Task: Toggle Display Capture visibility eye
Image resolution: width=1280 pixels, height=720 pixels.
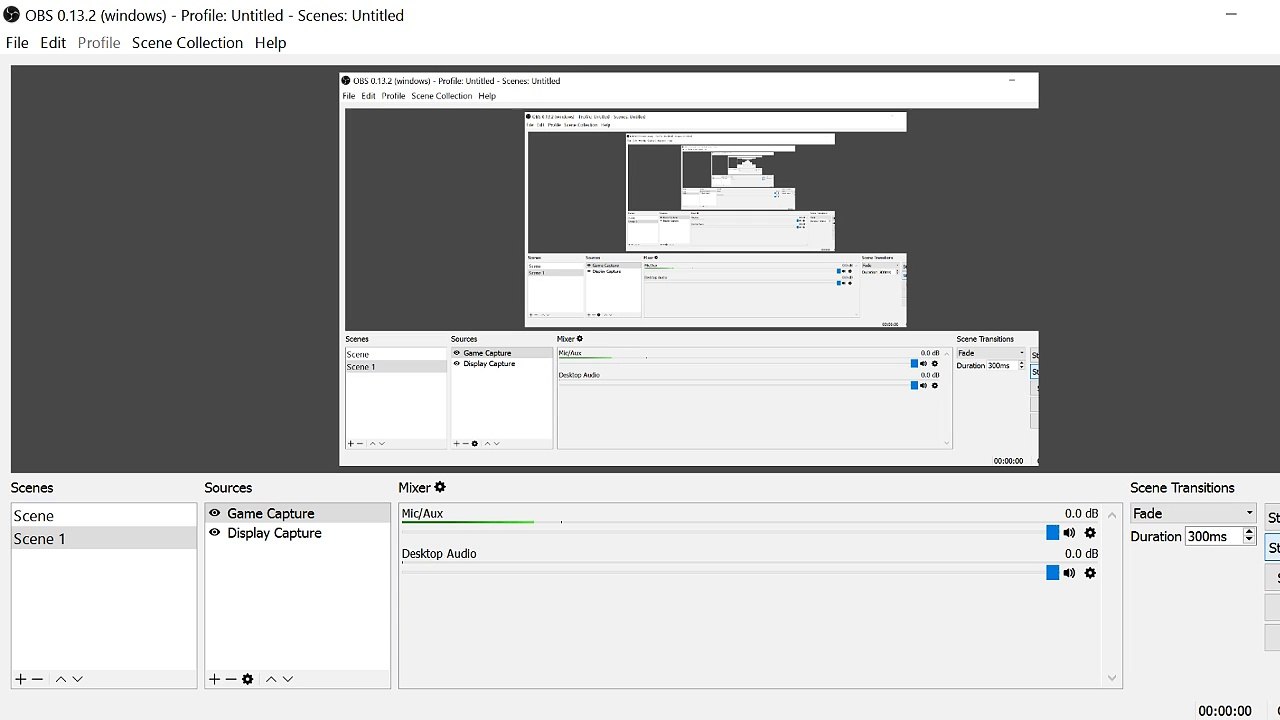Action: pos(214,533)
